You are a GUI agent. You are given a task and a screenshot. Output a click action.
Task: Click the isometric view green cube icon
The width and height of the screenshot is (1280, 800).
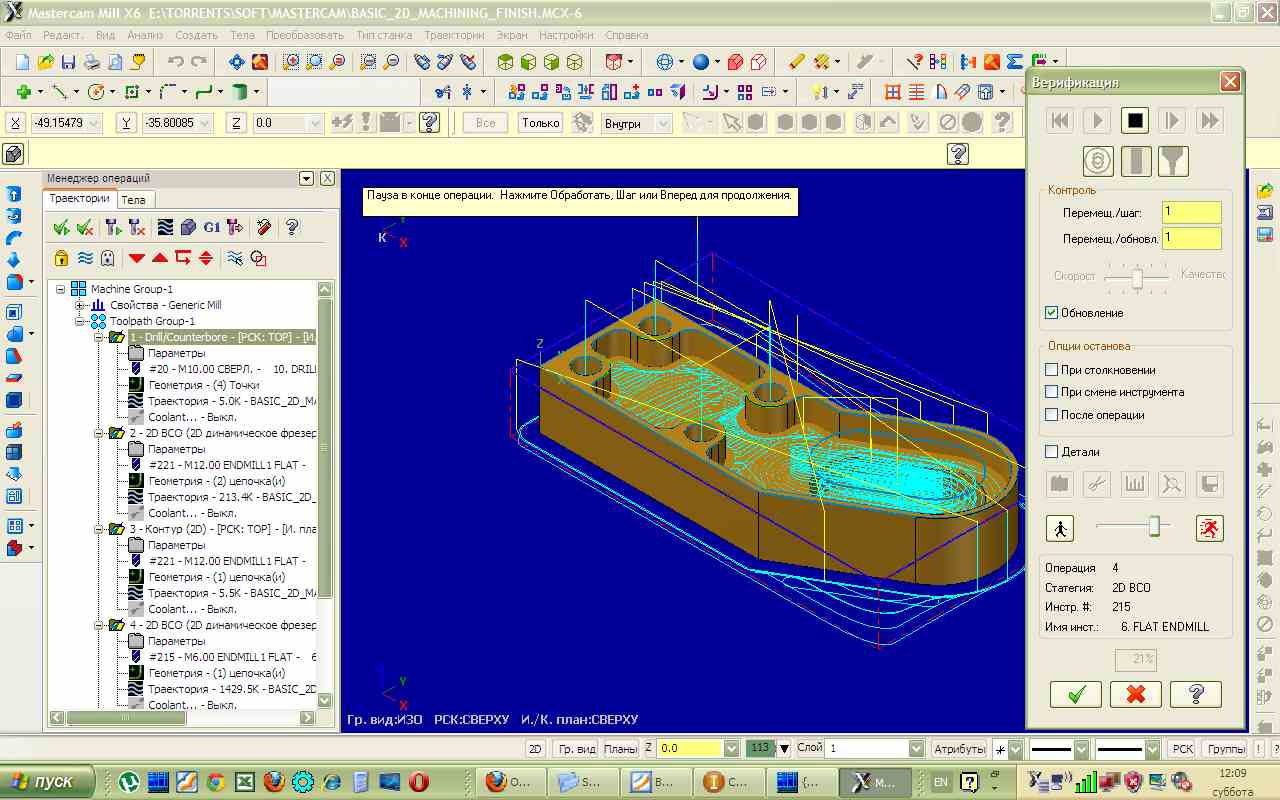tap(505, 62)
